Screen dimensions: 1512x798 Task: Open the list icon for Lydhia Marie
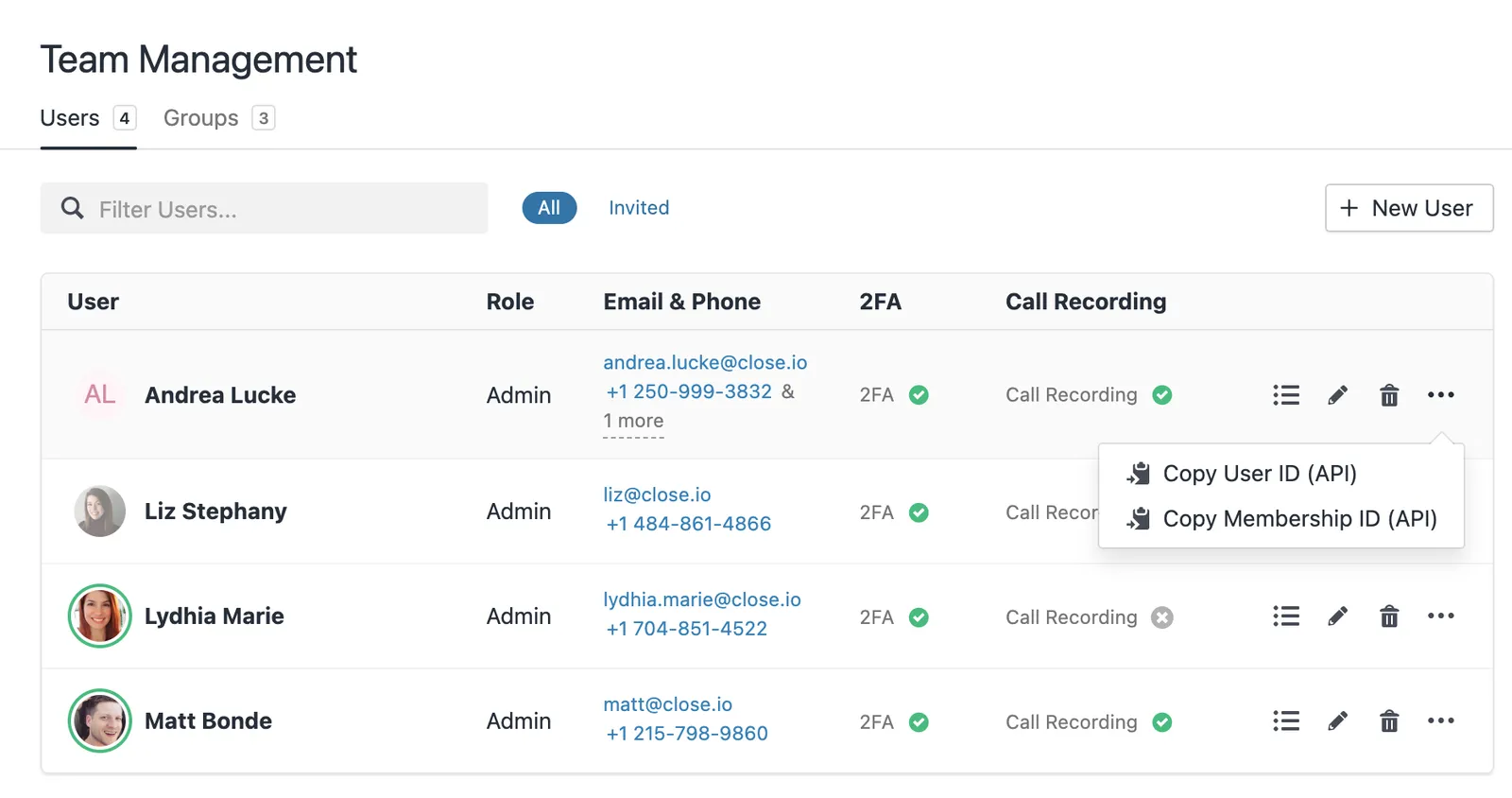click(x=1286, y=616)
